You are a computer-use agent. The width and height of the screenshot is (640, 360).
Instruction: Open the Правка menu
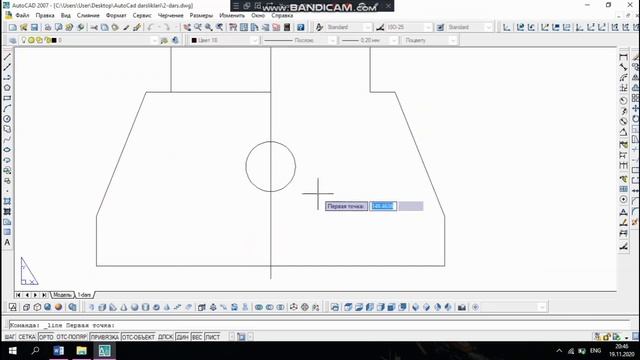click(x=45, y=16)
